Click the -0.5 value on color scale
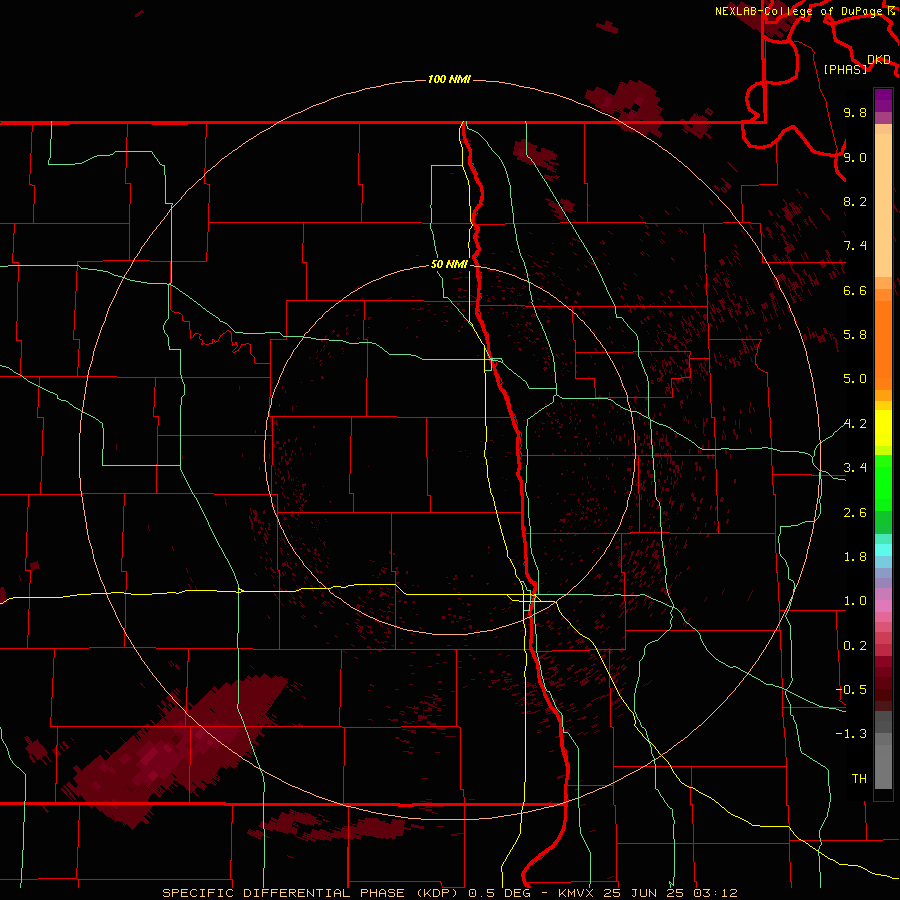Viewport: 900px width, 900px height. tap(851, 690)
